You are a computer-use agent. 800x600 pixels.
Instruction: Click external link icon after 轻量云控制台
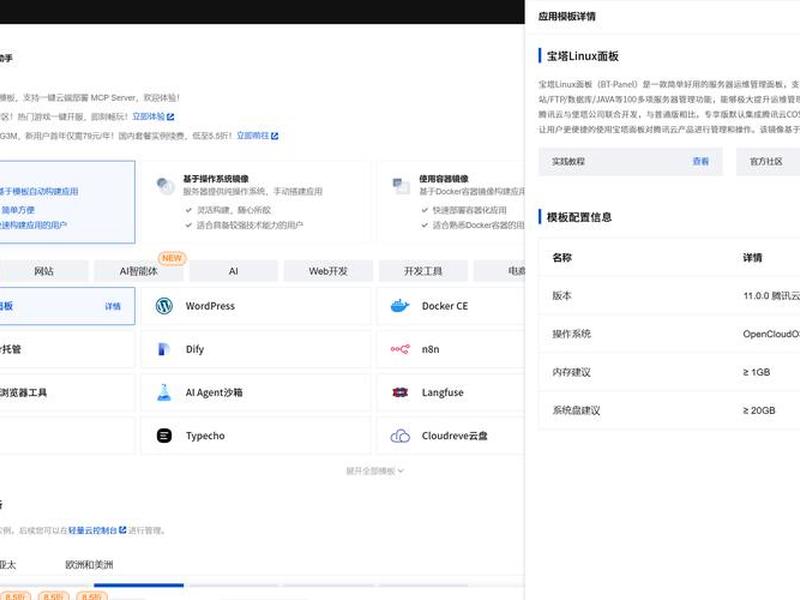click(122, 530)
